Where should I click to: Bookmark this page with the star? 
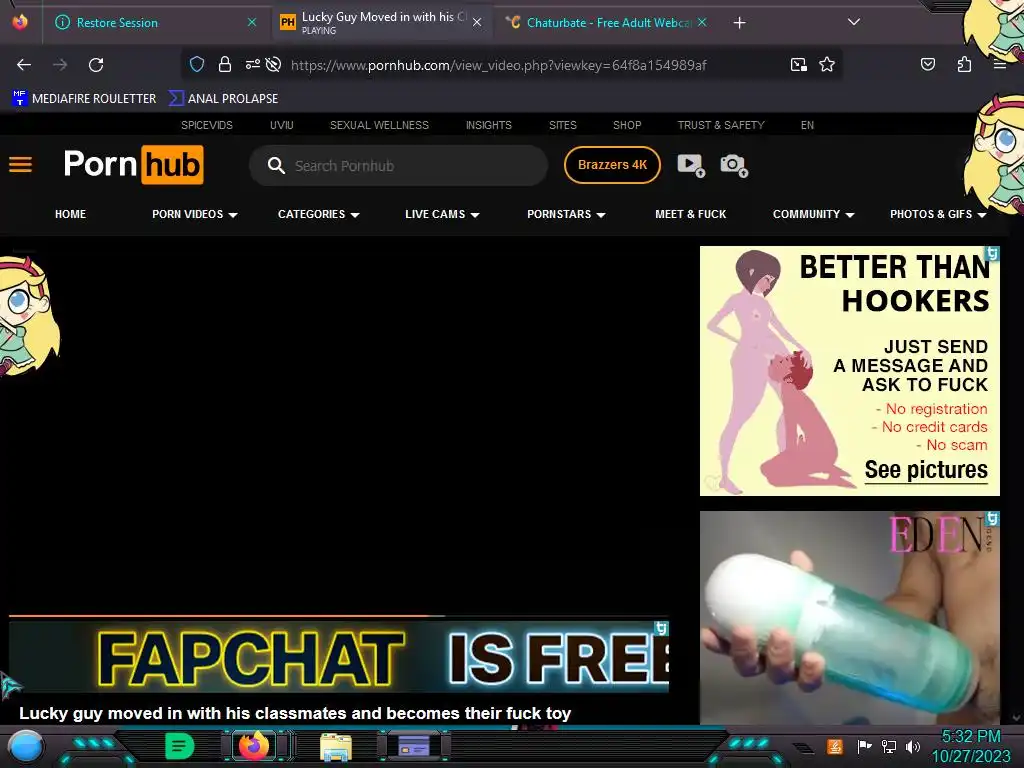click(x=827, y=64)
